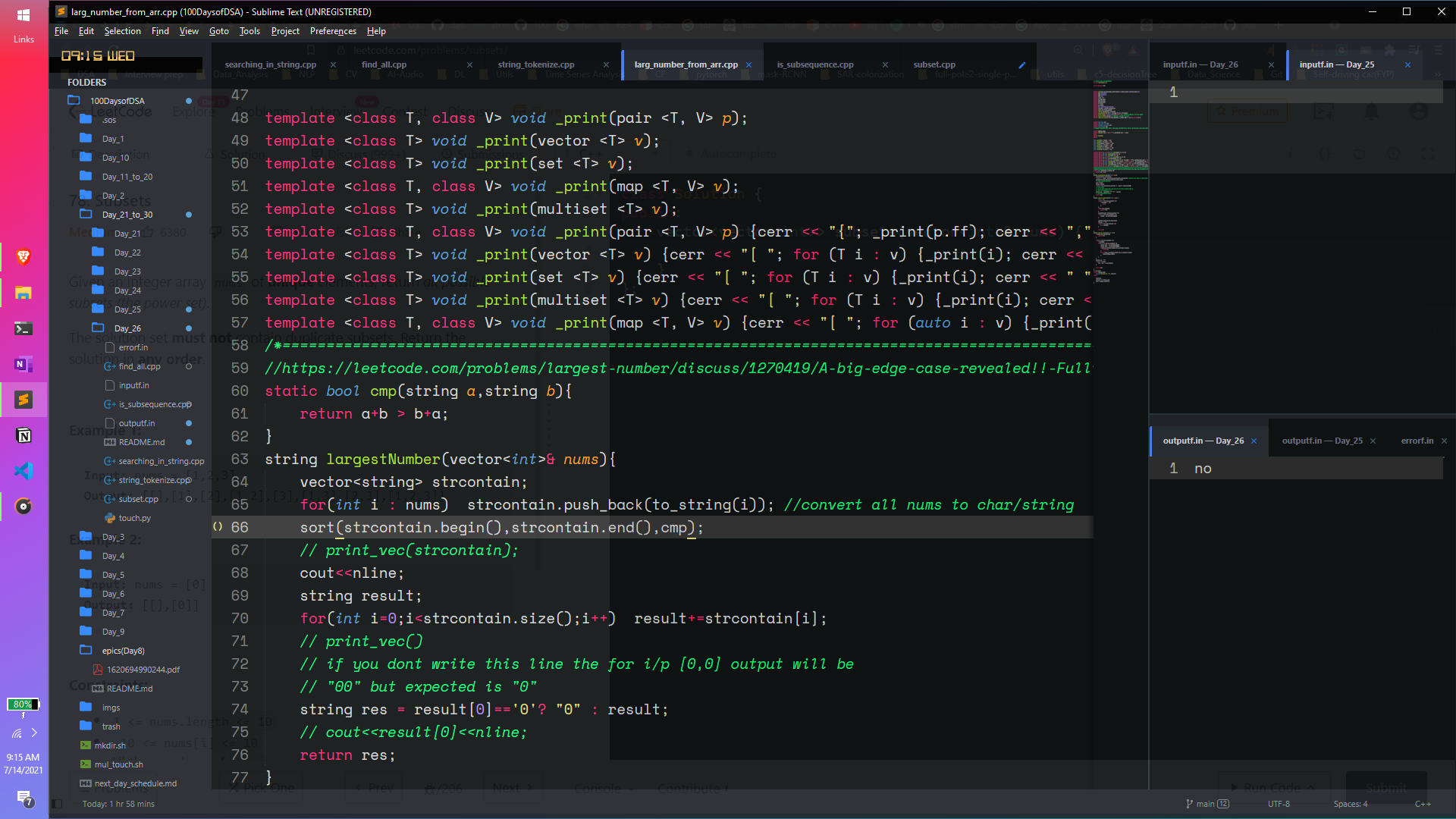Screen dimensions: 1456x819
Task: Open the Goto menu
Action: point(218,31)
